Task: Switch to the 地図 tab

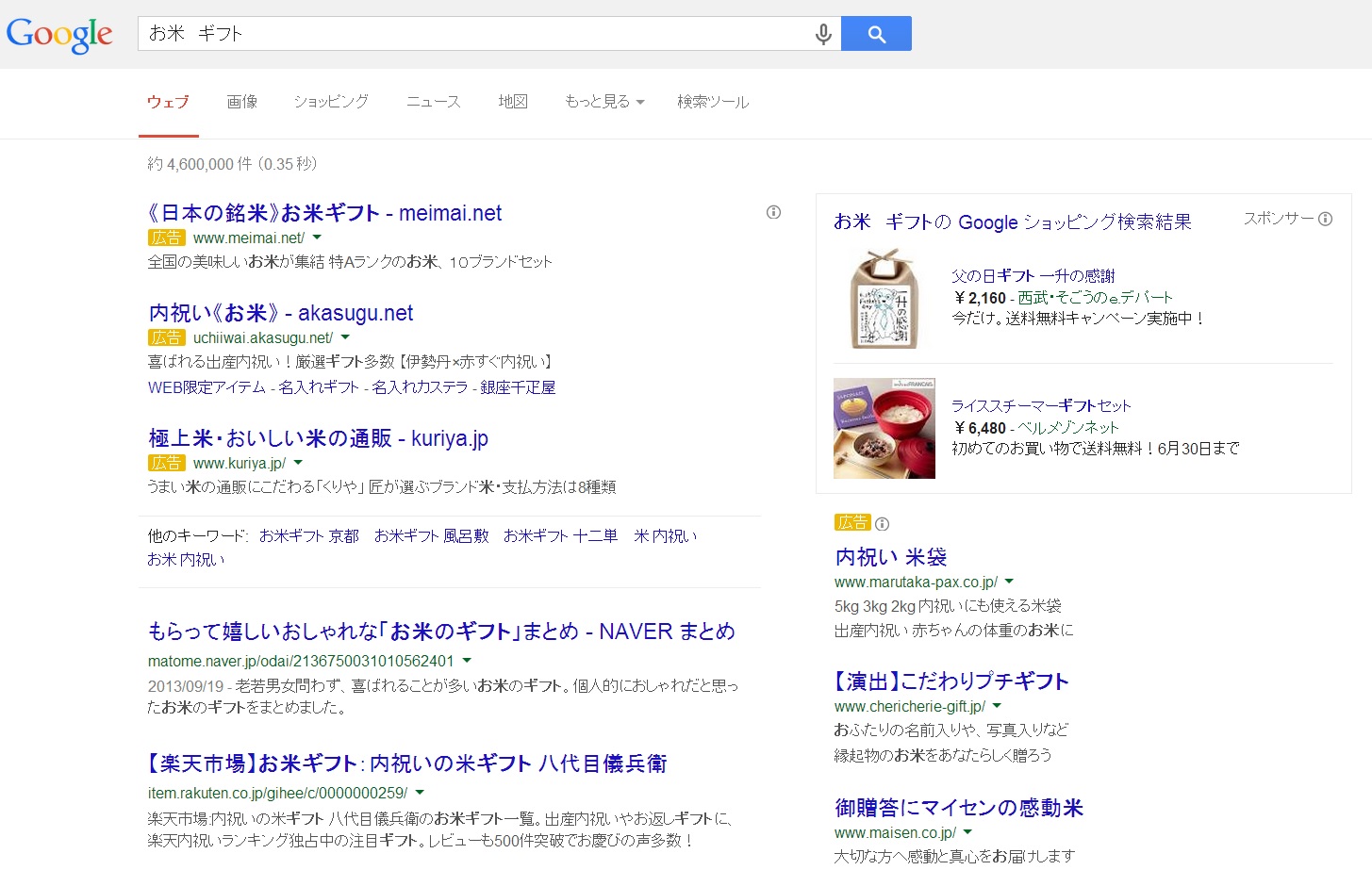Action: pyautogui.click(x=513, y=102)
